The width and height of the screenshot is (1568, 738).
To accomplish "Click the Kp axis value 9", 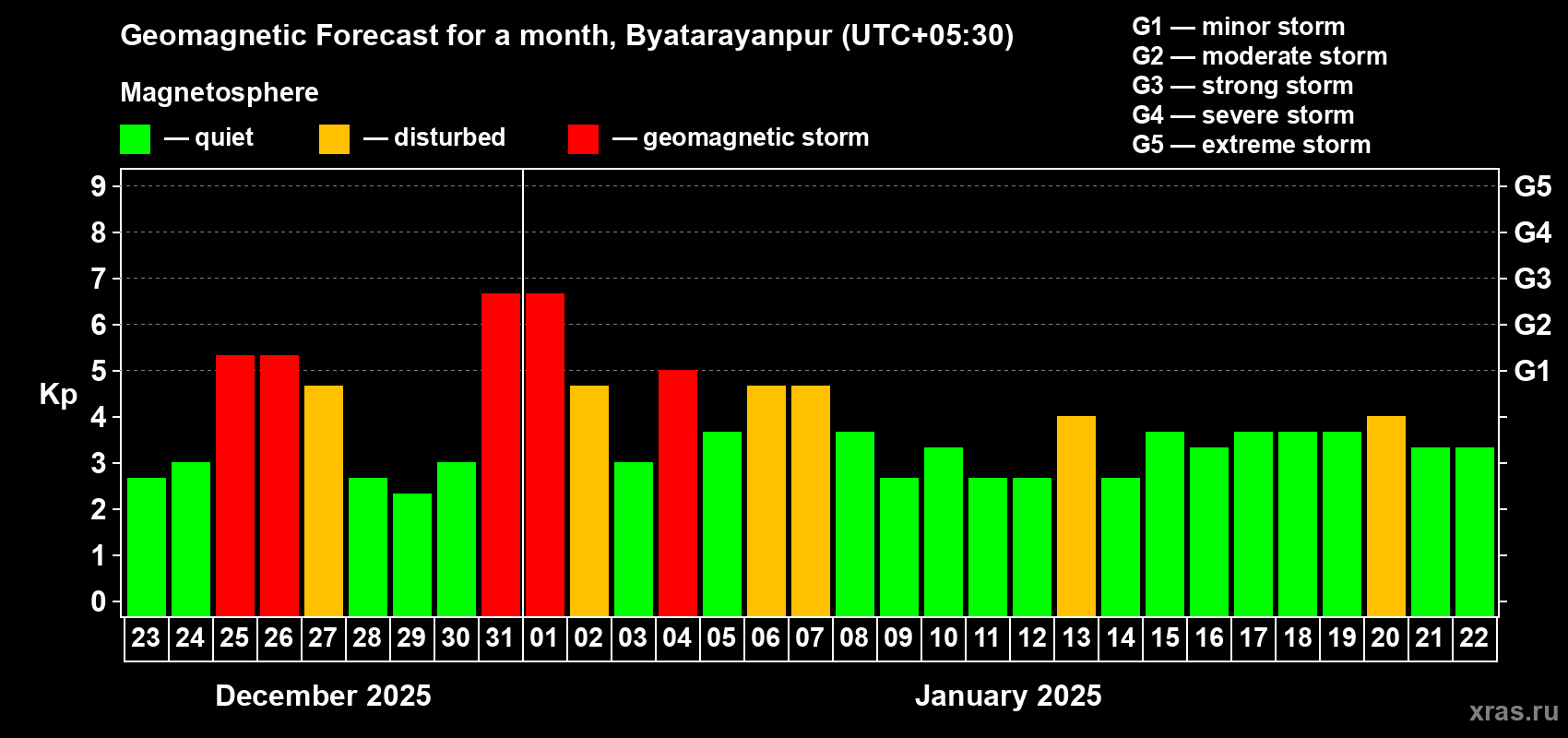I will coord(99,186).
